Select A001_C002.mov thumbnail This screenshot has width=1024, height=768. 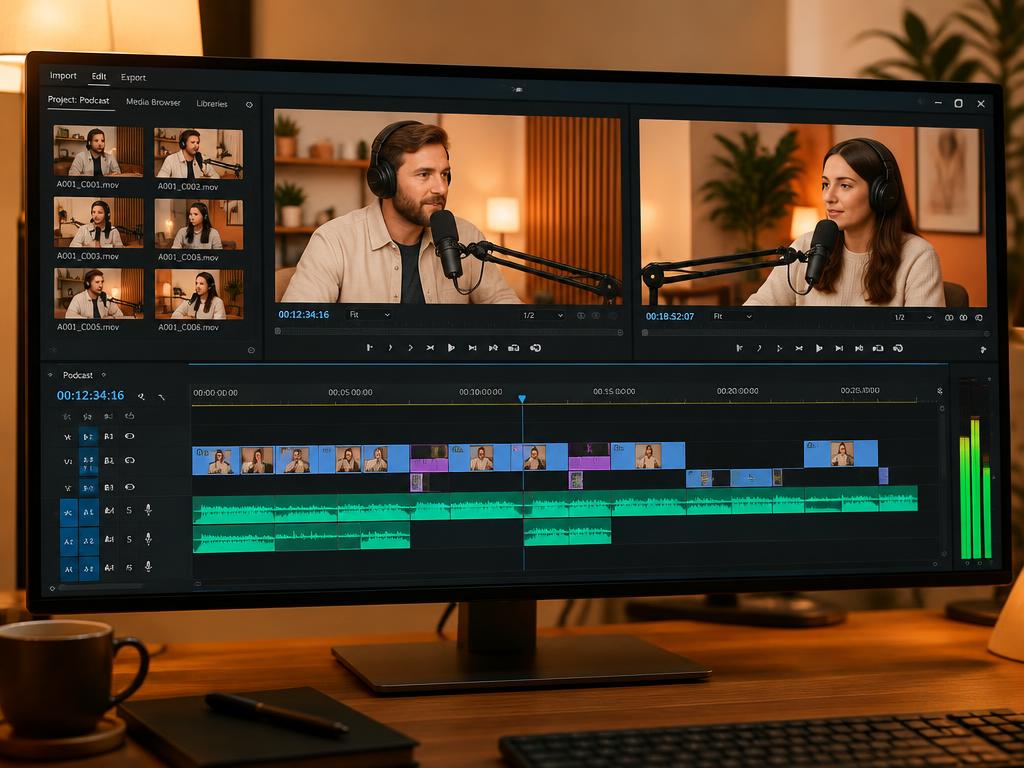point(199,154)
